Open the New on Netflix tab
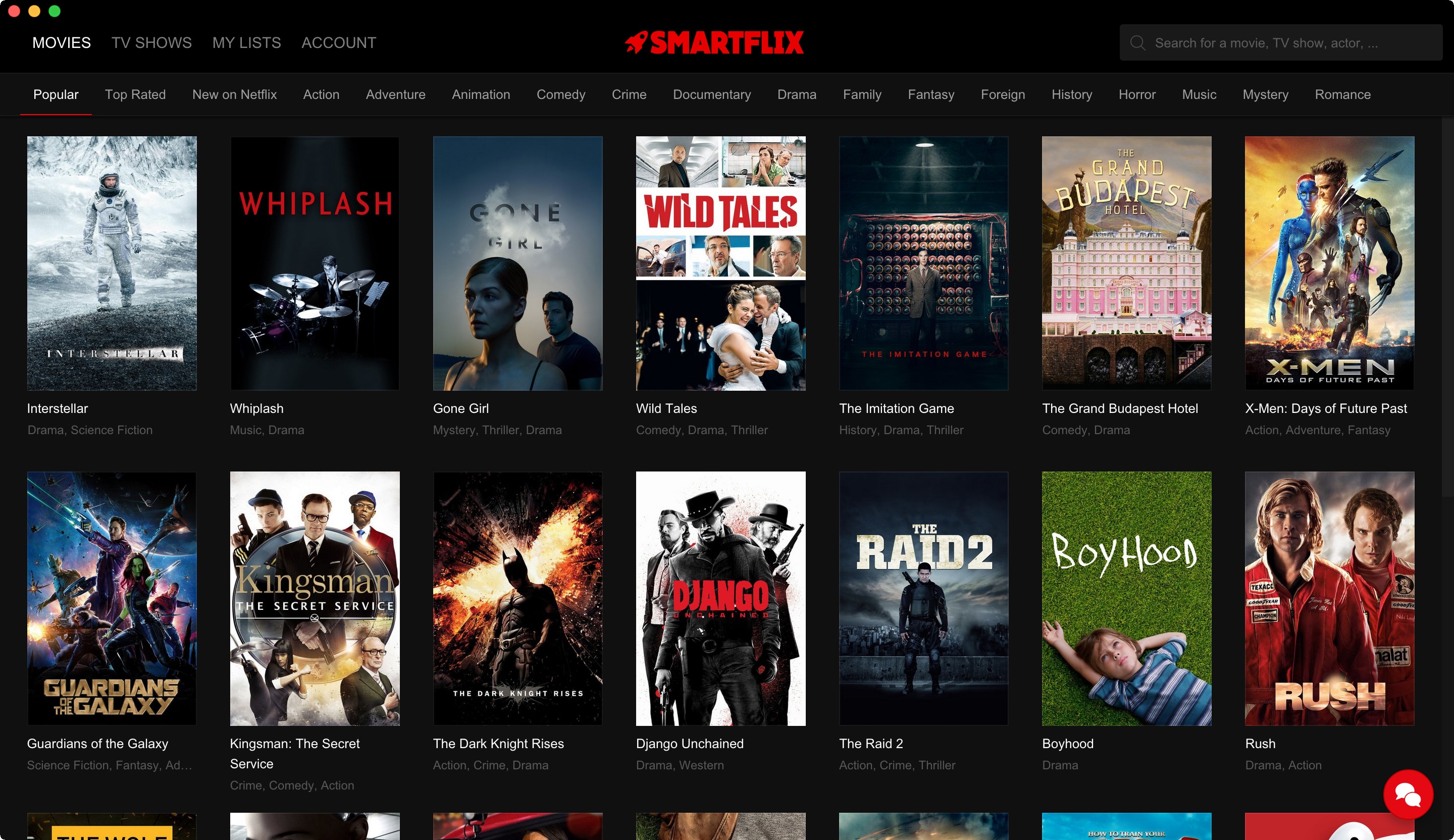1454x840 pixels. click(234, 94)
